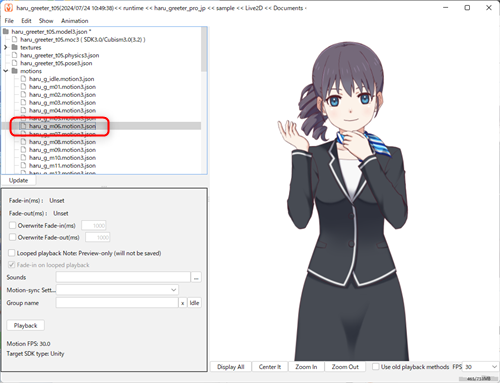Select the haru_greeter_t05.pose3.json file icon

click(x=14, y=63)
